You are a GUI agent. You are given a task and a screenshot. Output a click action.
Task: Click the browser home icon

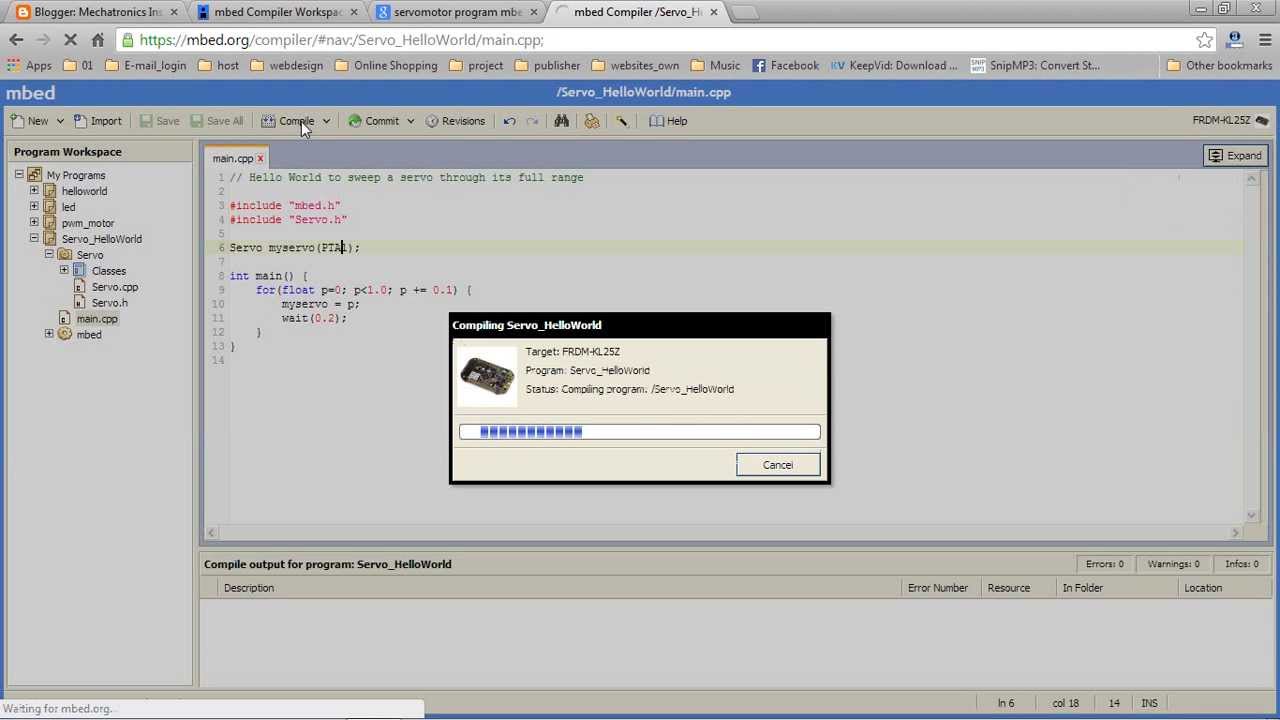(x=97, y=40)
